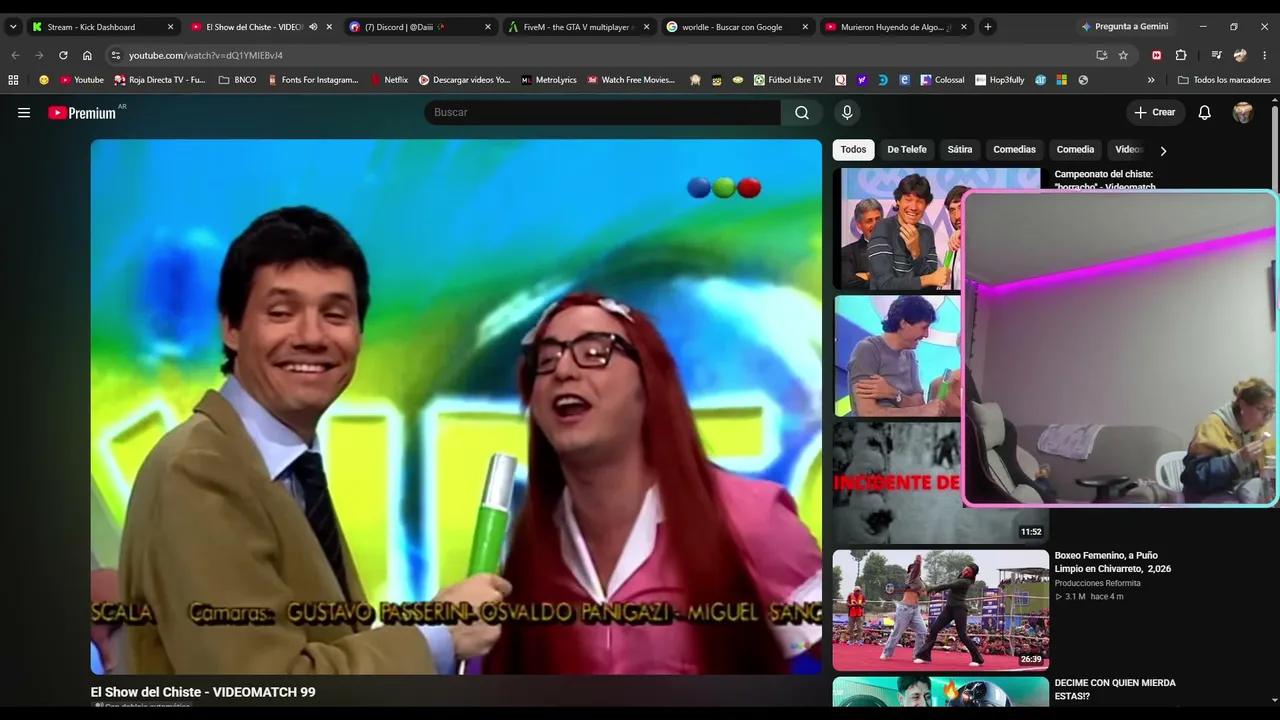Show more hidden bookmarks chevron

(x=1151, y=80)
